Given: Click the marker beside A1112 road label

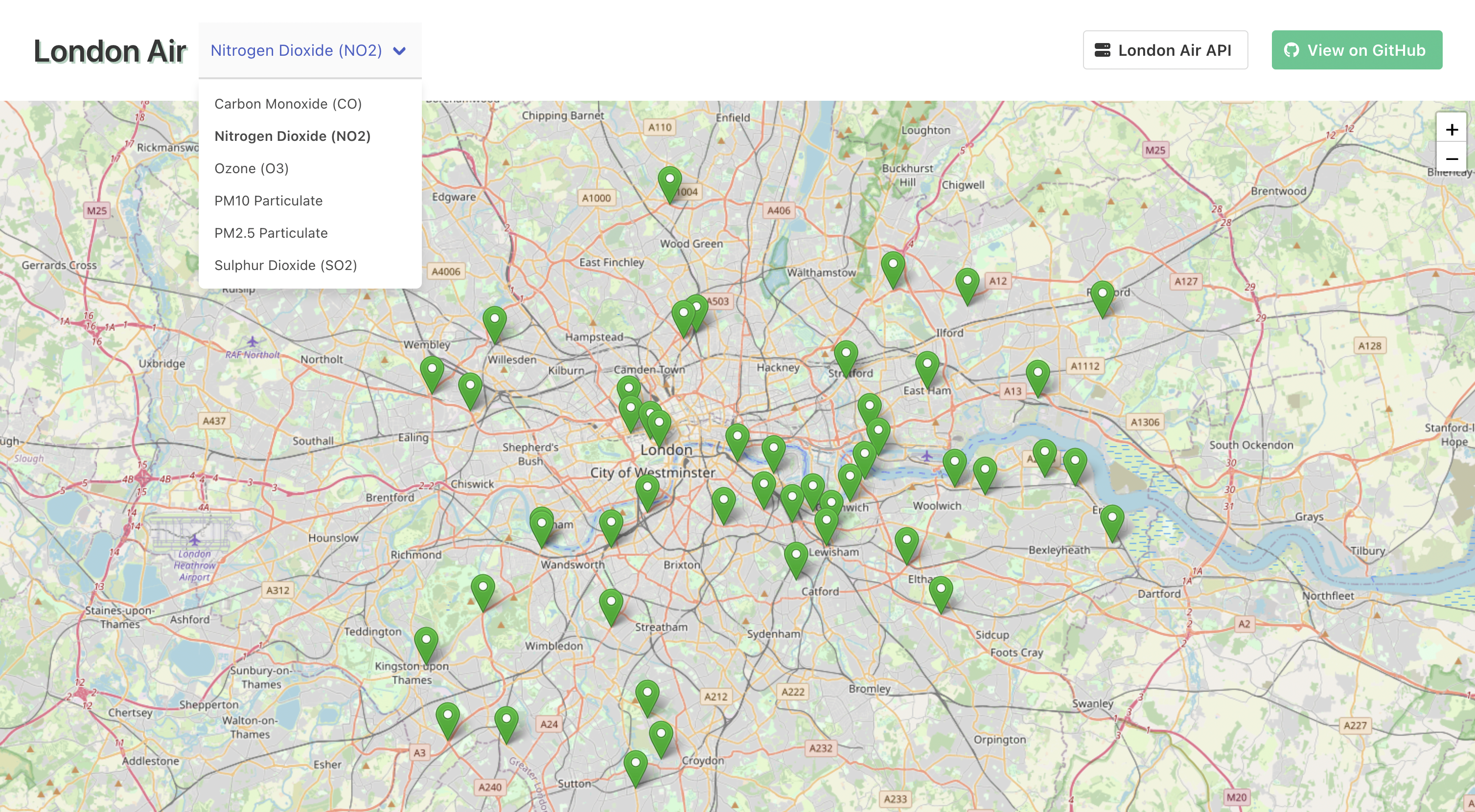Looking at the screenshot, I should click(x=1037, y=375).
